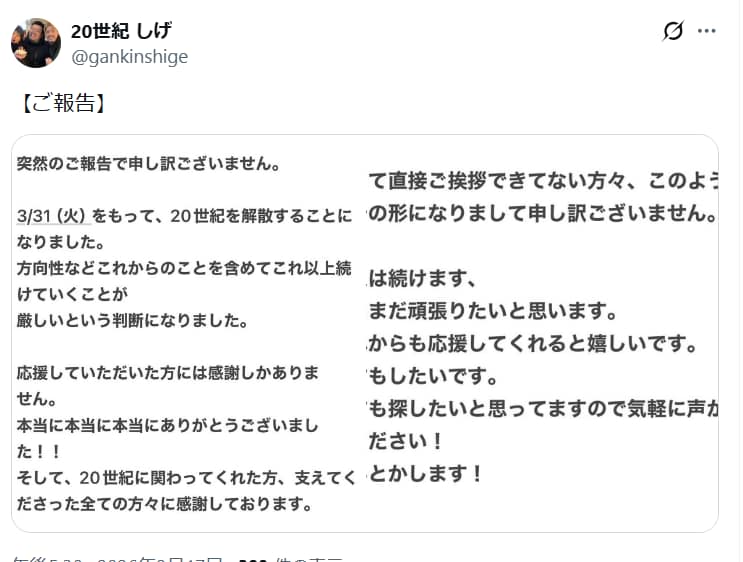Click the post timestamp at the bottom
This screenshot has width=743, height=562.
(x=120, y=558)
